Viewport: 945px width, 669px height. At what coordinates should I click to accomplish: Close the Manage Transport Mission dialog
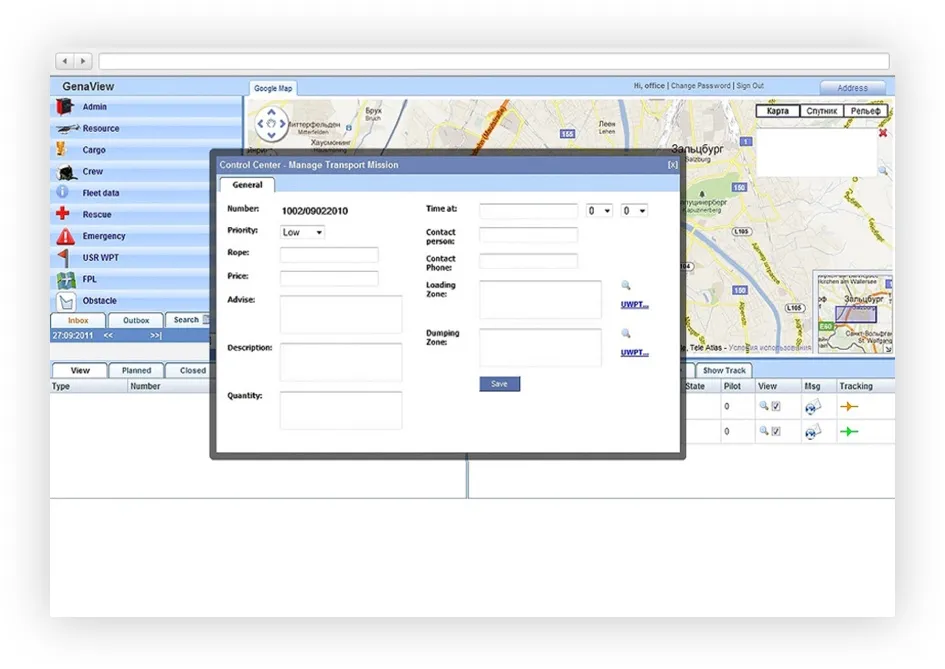673,165
